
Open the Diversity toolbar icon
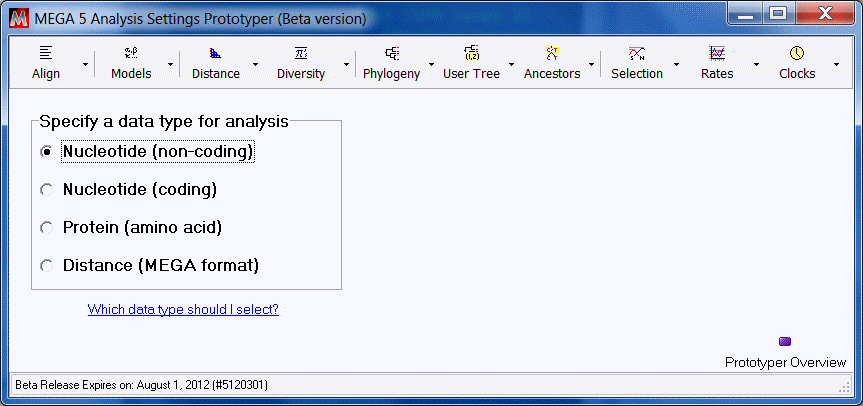(x=301, y=53)
